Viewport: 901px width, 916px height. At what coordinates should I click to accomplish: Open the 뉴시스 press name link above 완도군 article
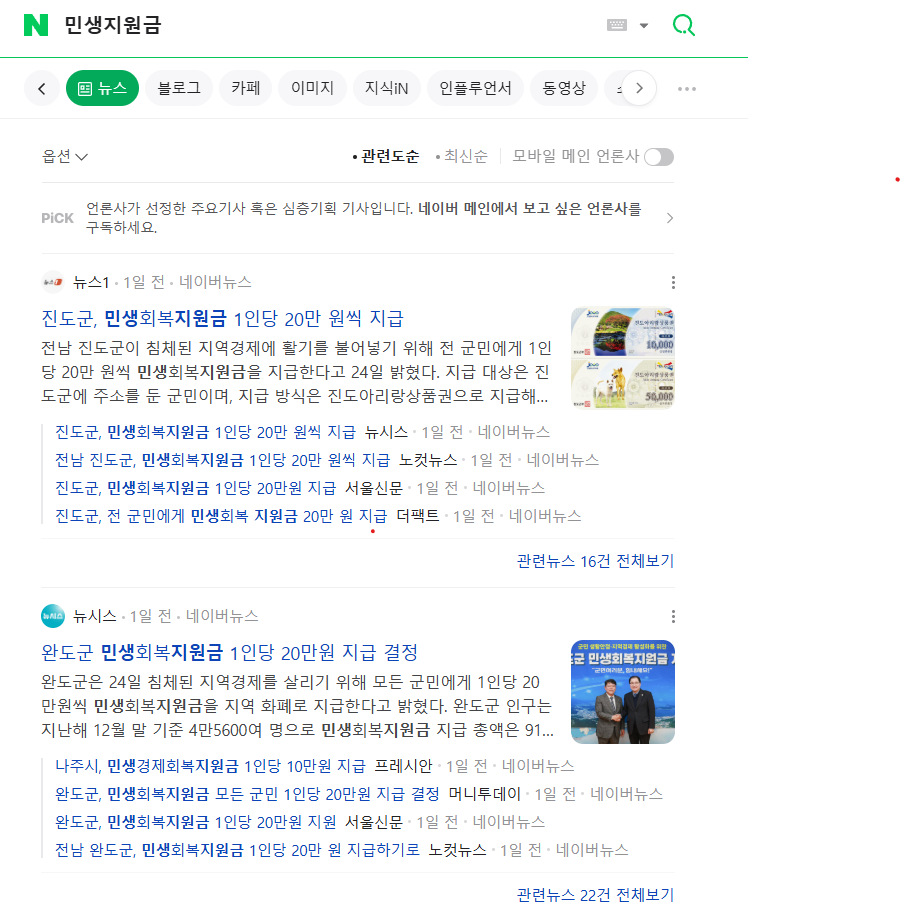point(95,616)
